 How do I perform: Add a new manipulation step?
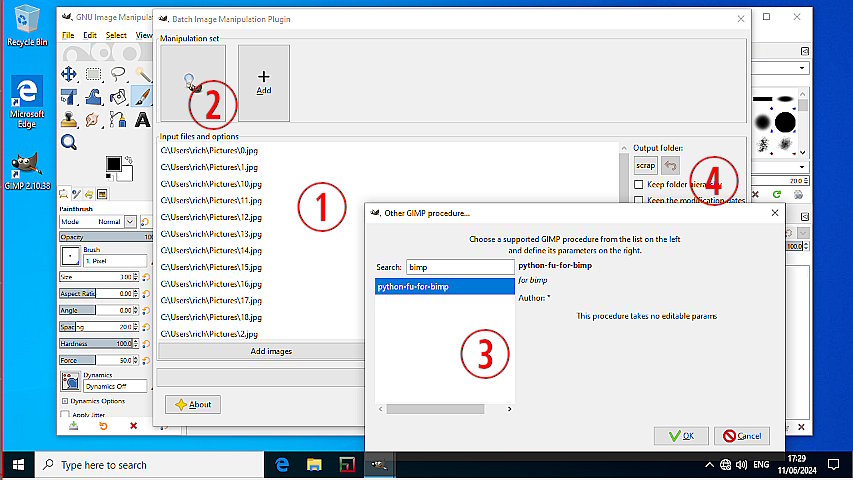264,83
